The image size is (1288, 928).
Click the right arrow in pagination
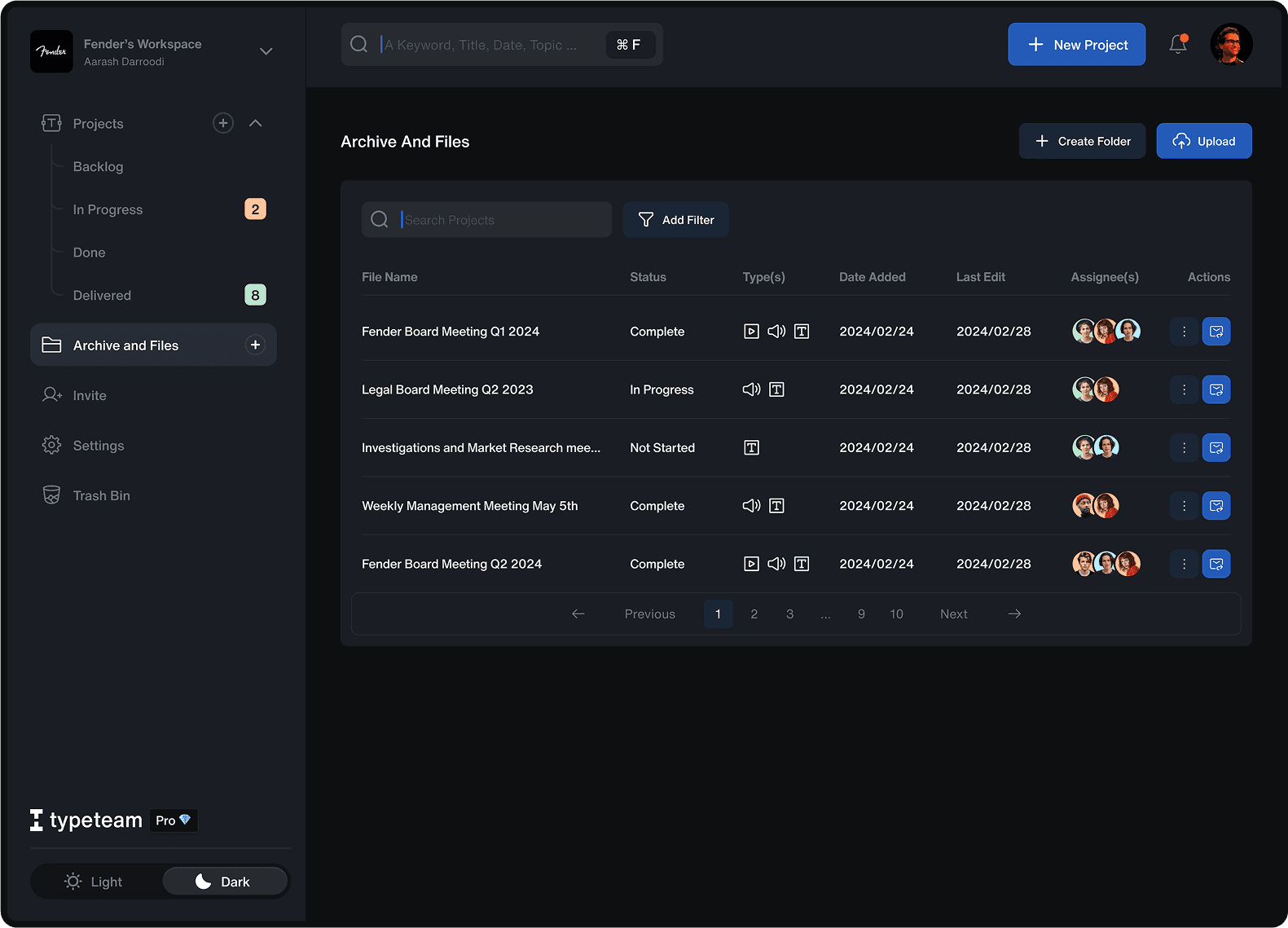click(1014, 614)
